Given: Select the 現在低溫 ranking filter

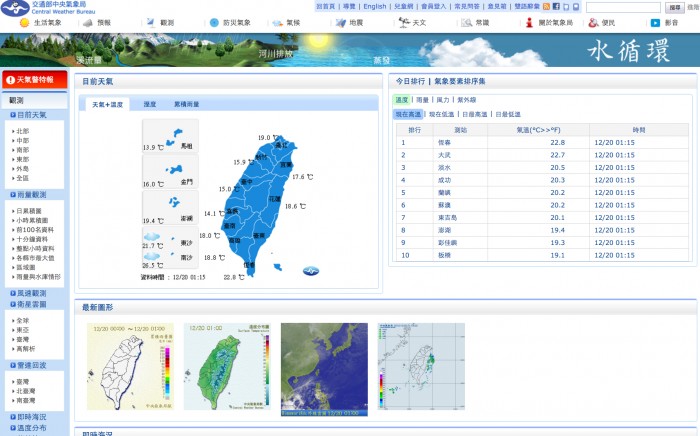Looking at the screenshot, I should tap(444, 115).
